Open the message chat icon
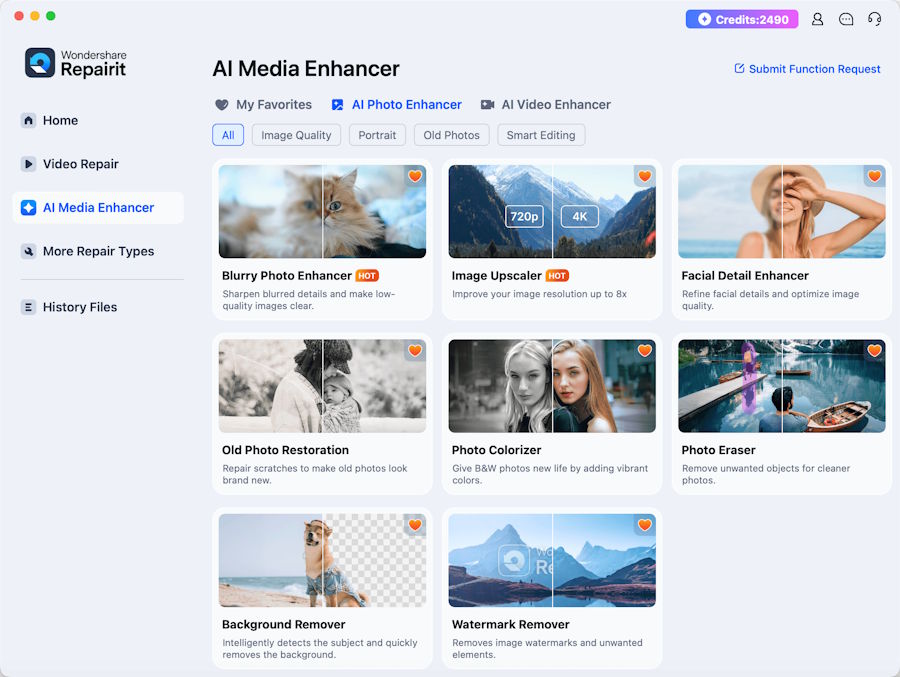This screenshot has height=677, width=900. click(845, 20)
